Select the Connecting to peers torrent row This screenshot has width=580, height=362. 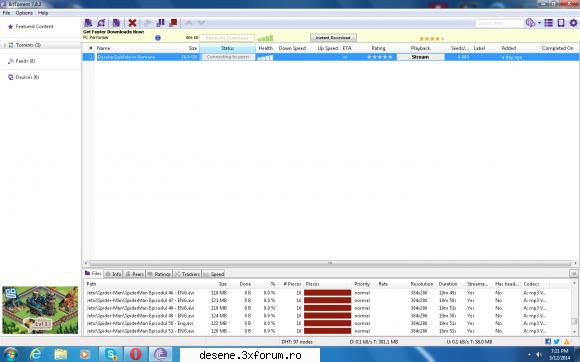tap(330, 57)
